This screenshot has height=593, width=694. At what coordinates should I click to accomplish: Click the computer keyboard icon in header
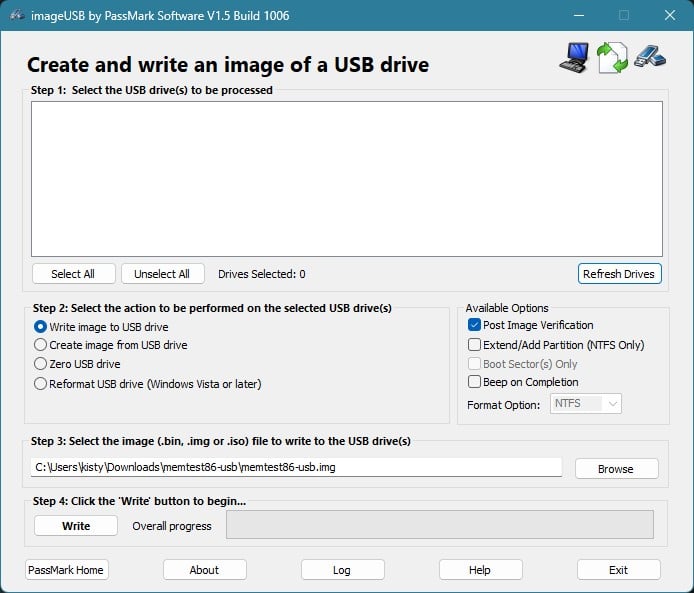(574, 58)
